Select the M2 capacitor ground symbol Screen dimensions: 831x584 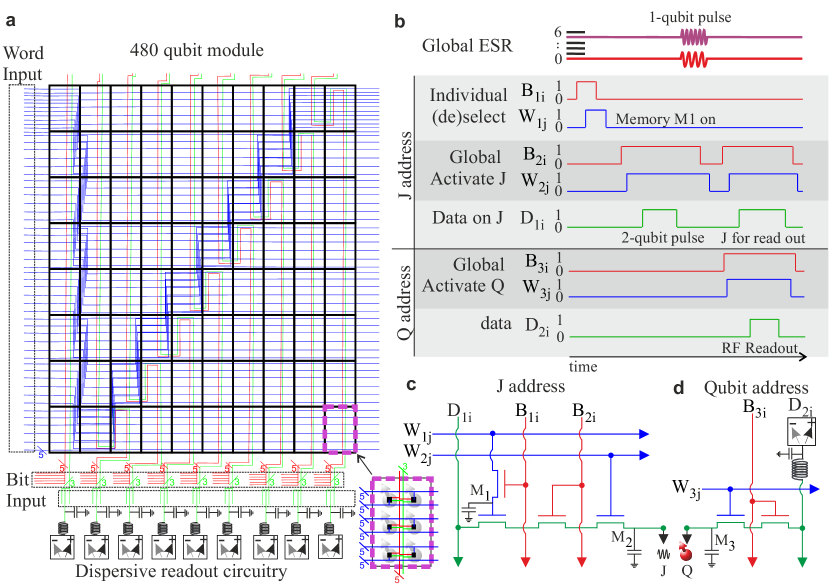(634, 556)
